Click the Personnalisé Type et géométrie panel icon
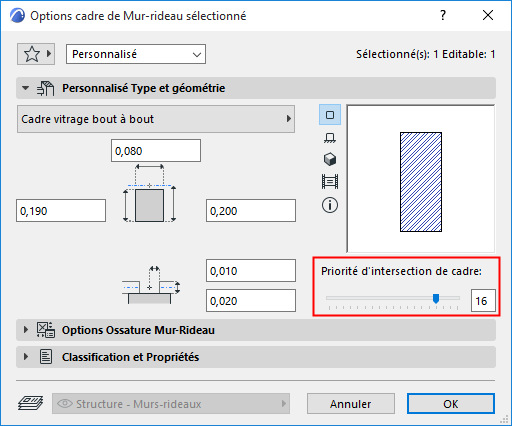The image size is (512, 426). tap(46, 88)
